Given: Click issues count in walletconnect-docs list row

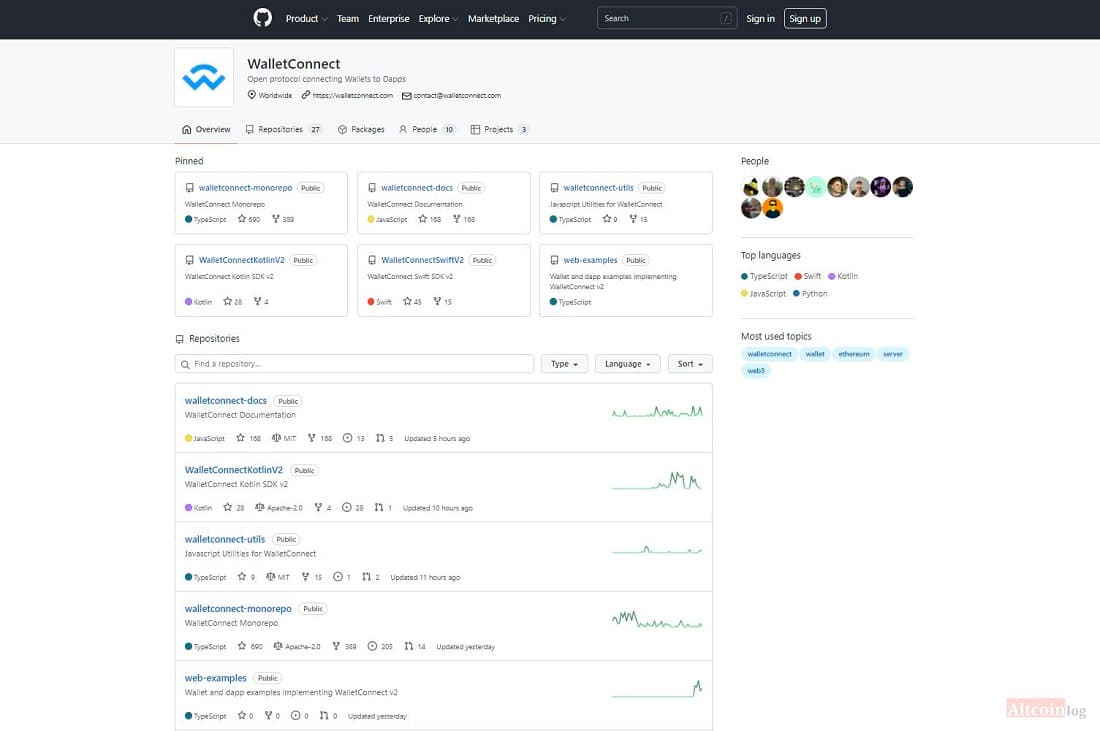Looking at the screenshot, I should pyautogui.click(x=353, y=438).
